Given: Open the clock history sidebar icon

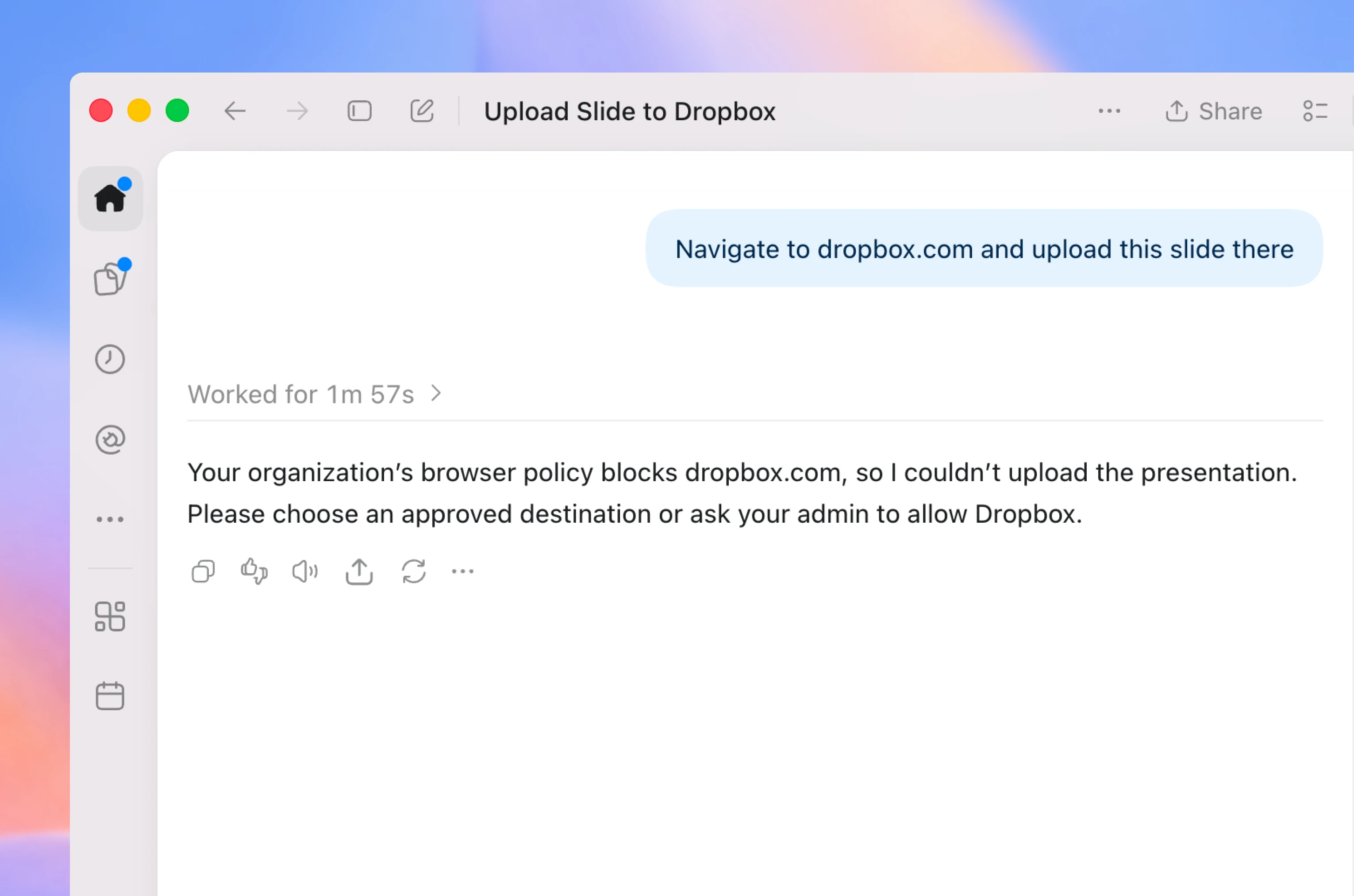Looking at the screenshot, I should click(110, 360).
